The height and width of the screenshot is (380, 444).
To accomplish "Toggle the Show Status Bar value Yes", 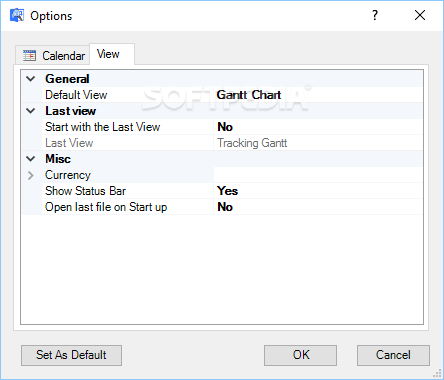I will [318, 191].
